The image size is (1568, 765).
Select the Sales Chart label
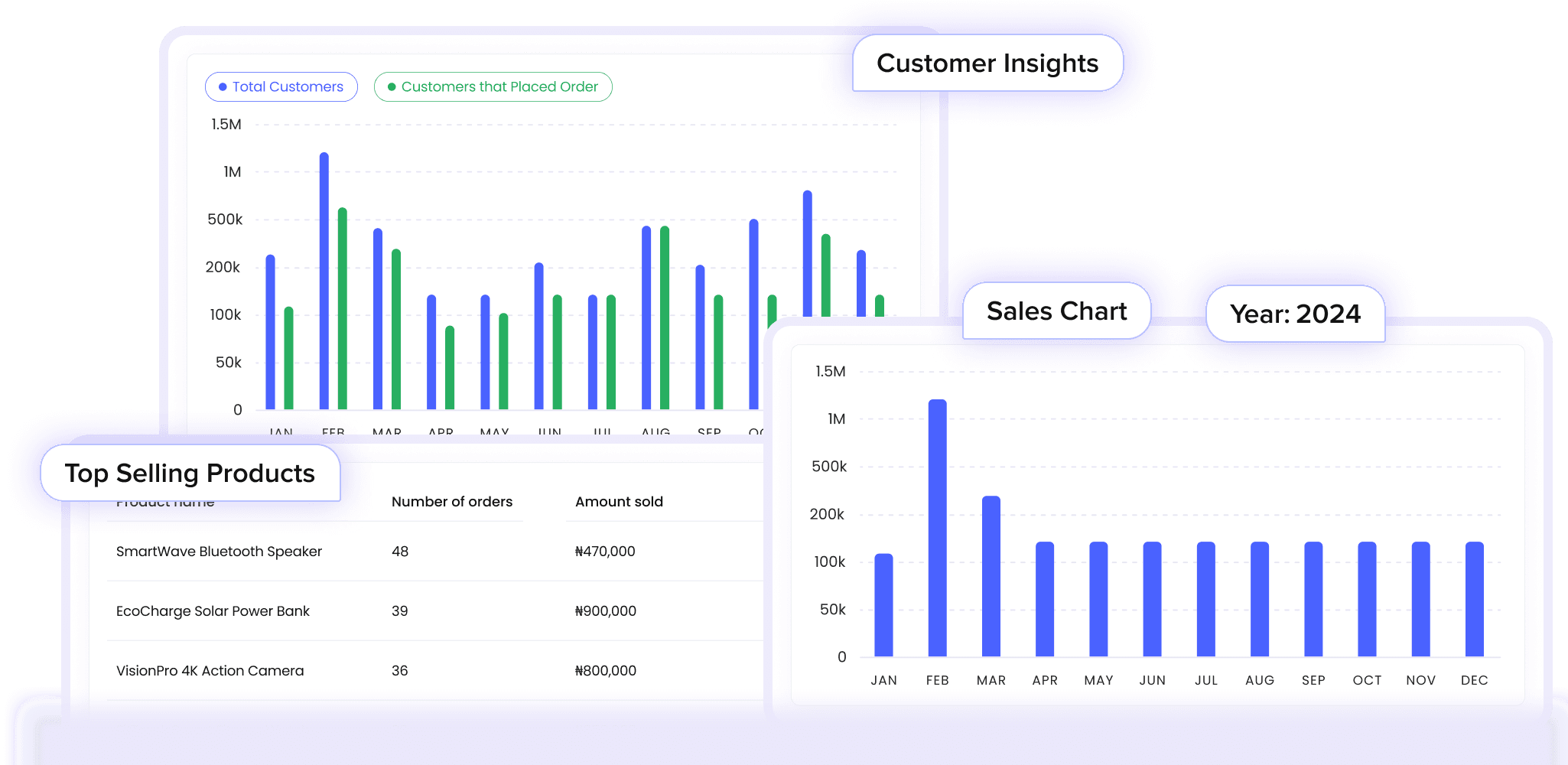pos(1056,311)
